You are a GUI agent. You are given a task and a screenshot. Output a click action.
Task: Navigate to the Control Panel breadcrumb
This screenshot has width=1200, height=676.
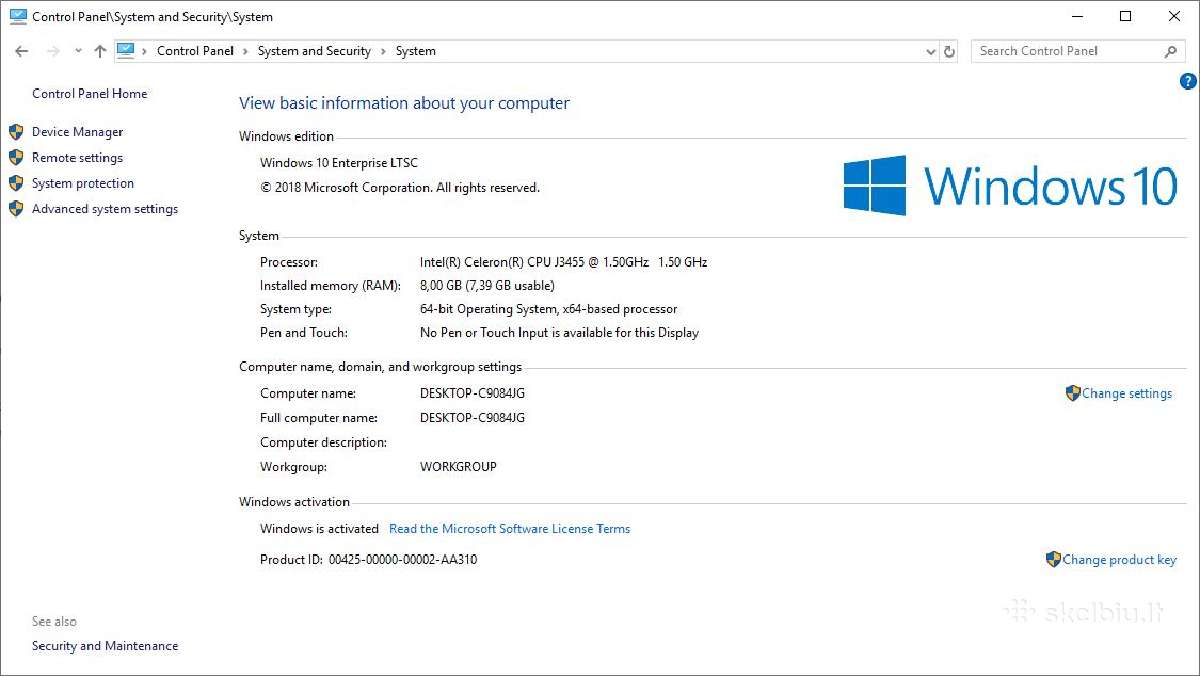coord(195,51)
